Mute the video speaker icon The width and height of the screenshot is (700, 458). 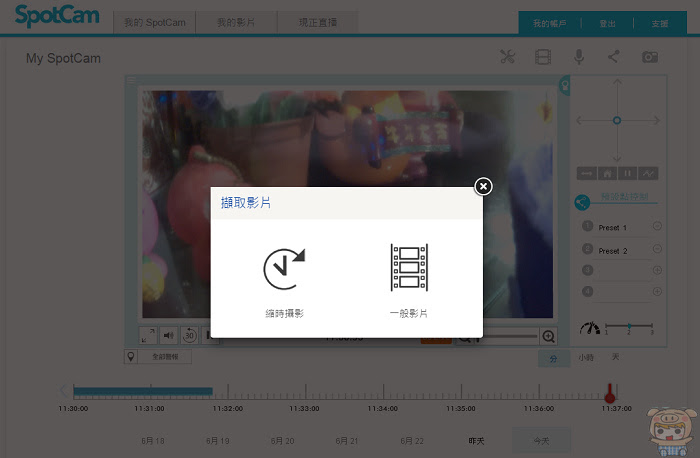point(169,335)
